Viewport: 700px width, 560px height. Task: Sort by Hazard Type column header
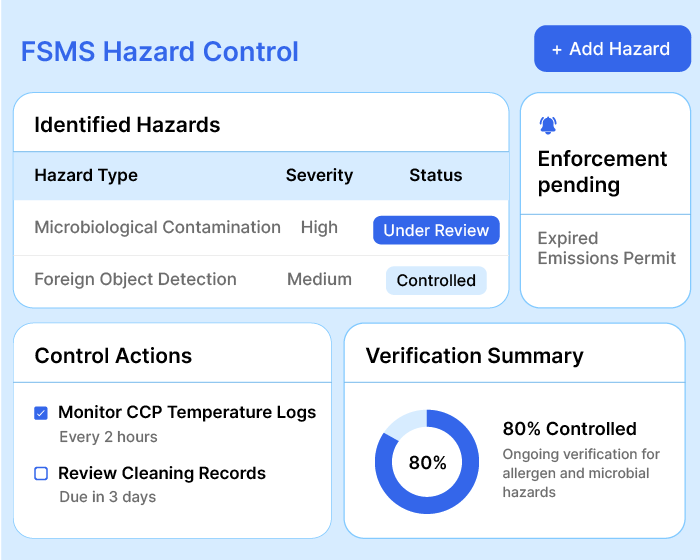pos(86,175)
